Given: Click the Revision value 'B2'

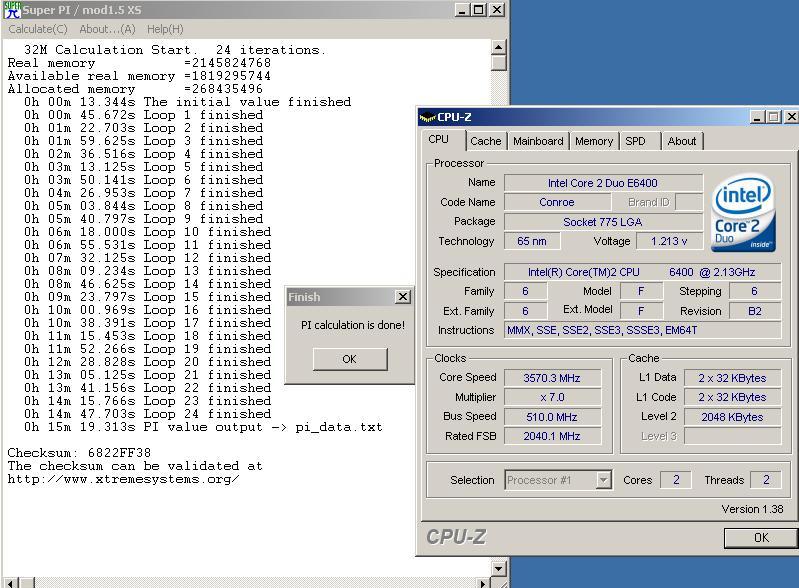Looking at the screenshot, I should coord(755,311).
